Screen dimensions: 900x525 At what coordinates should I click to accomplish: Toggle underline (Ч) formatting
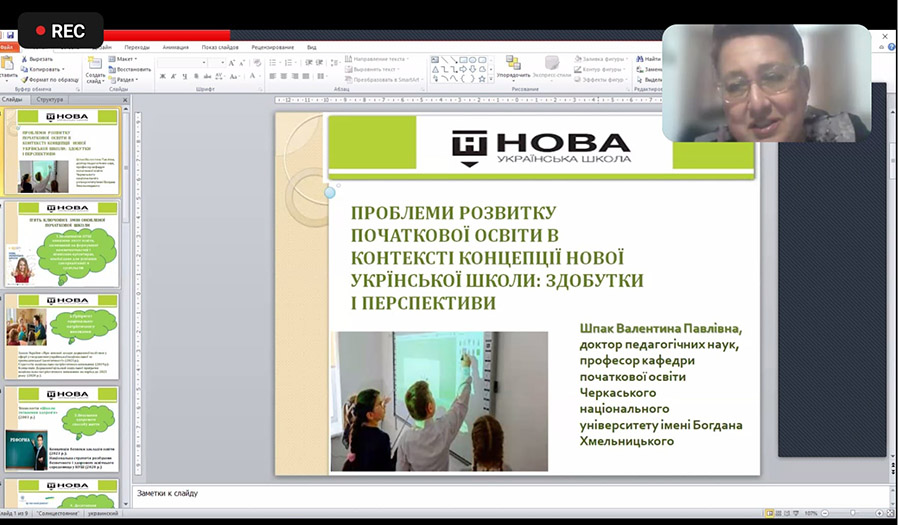pyautogui.click(x=185, y=76)
